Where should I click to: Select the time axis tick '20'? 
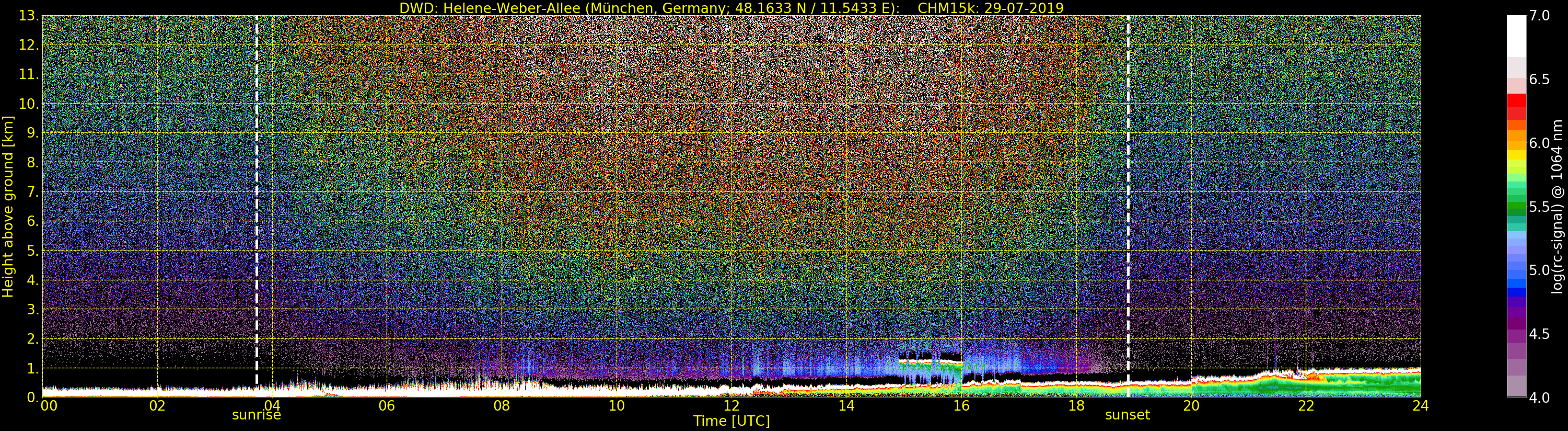pos(1191,405)
